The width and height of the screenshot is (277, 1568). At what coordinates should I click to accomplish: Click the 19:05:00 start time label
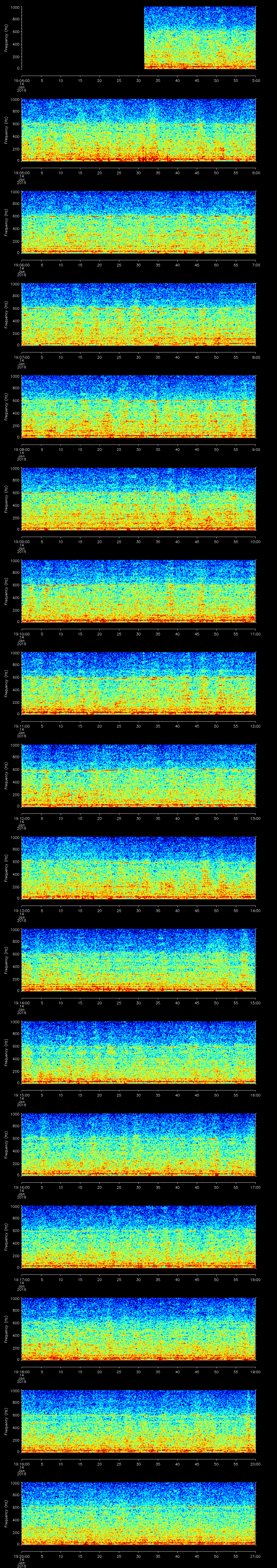21,173
